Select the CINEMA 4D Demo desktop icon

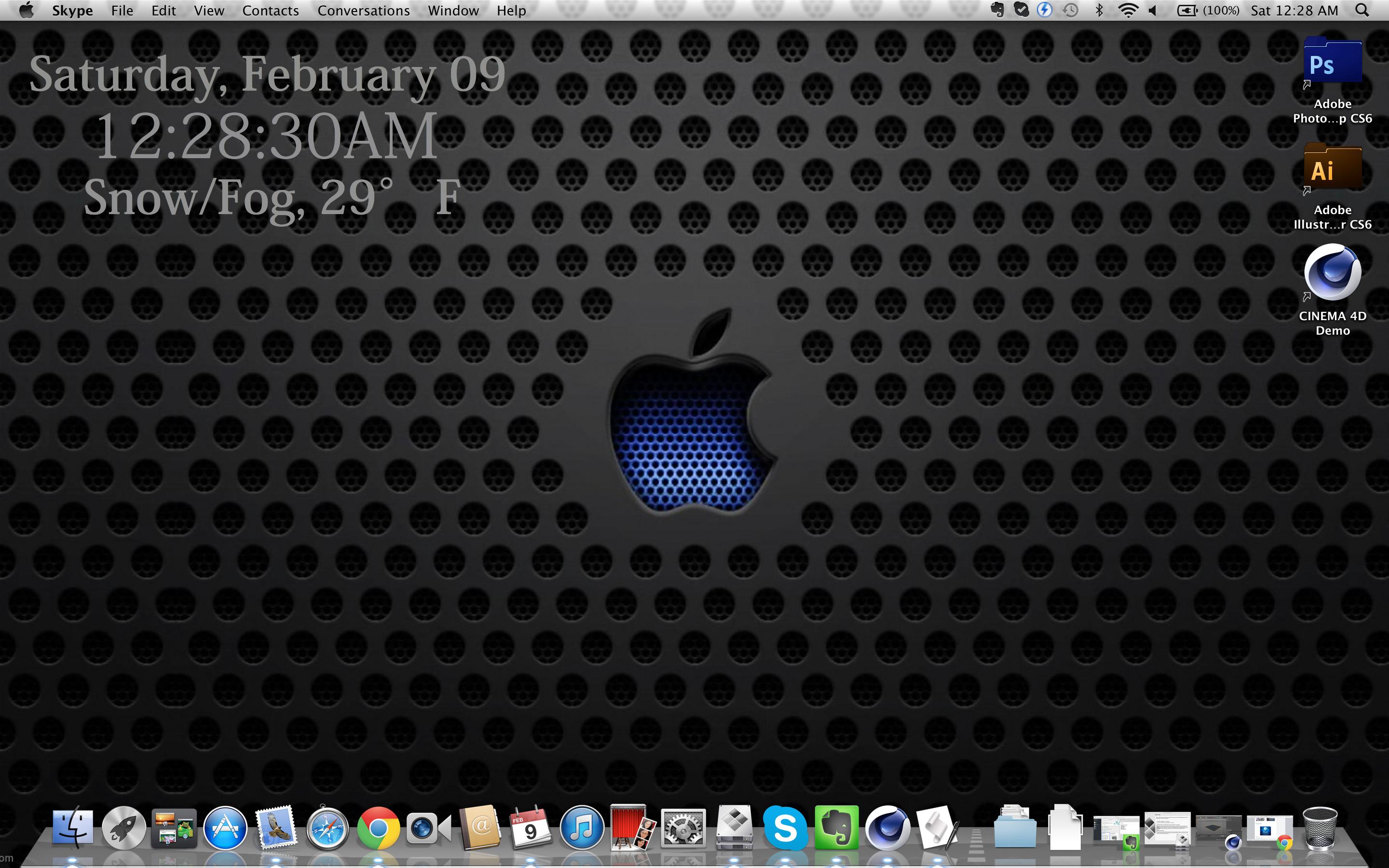pyautogui.click(x=1332, y=272)
